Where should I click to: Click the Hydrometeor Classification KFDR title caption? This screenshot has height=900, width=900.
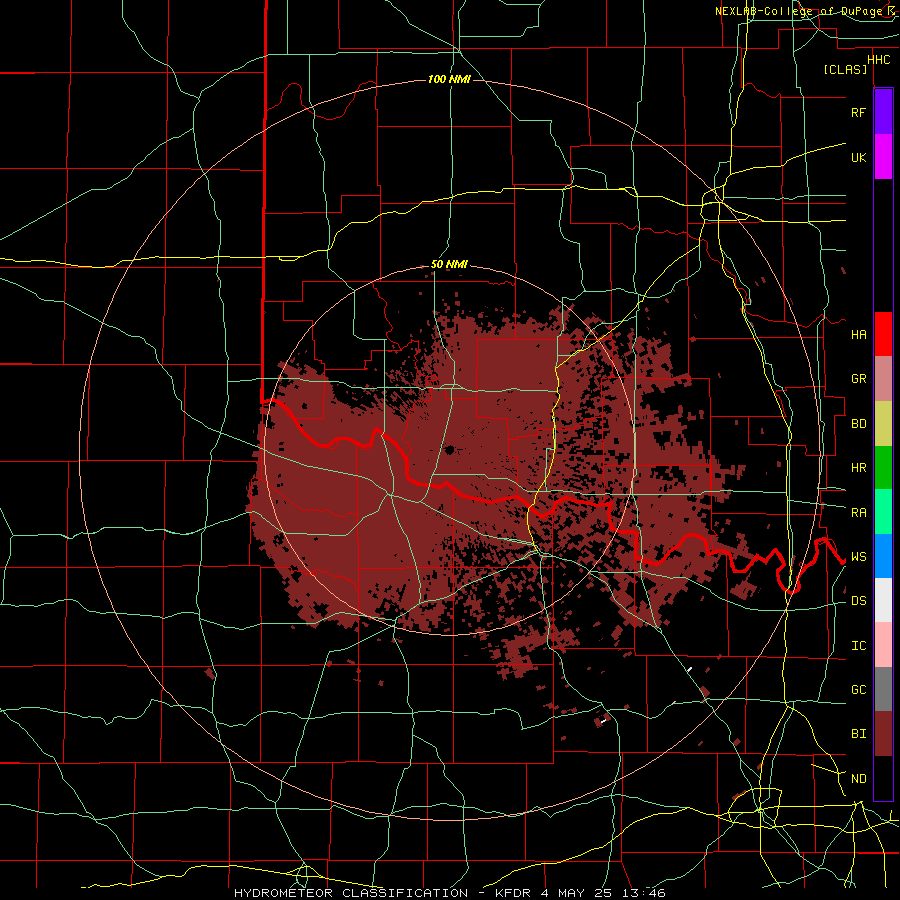449,893
